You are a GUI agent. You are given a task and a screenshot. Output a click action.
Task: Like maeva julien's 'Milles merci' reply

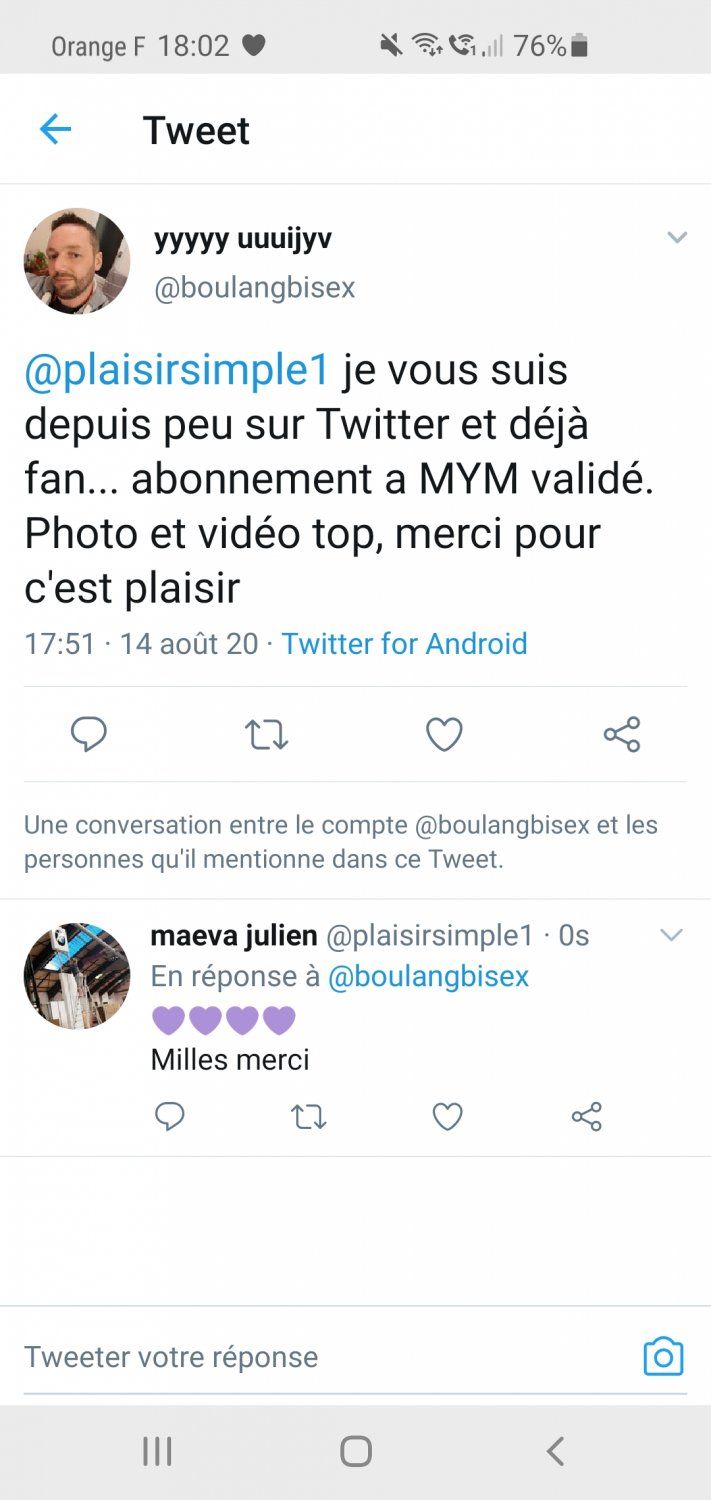447,1116
